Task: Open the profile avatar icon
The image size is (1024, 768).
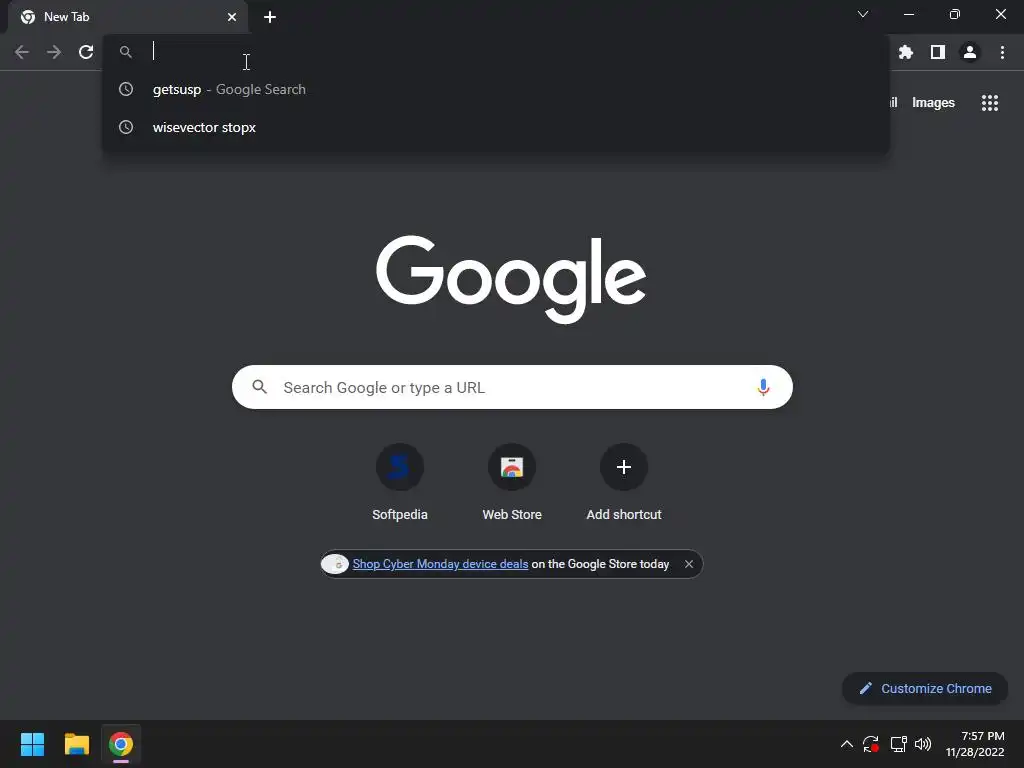Action: (x=970, y=52)
